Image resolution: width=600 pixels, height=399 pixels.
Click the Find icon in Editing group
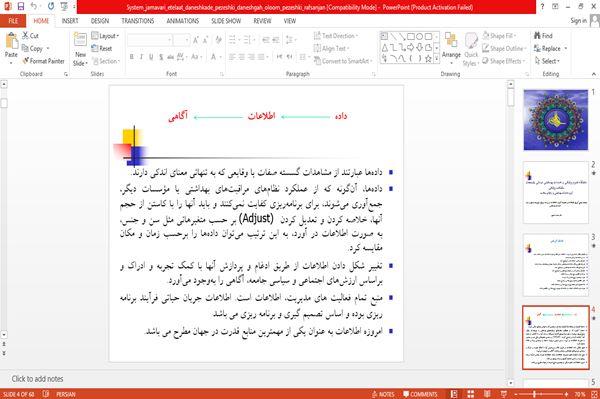[543, 36]
